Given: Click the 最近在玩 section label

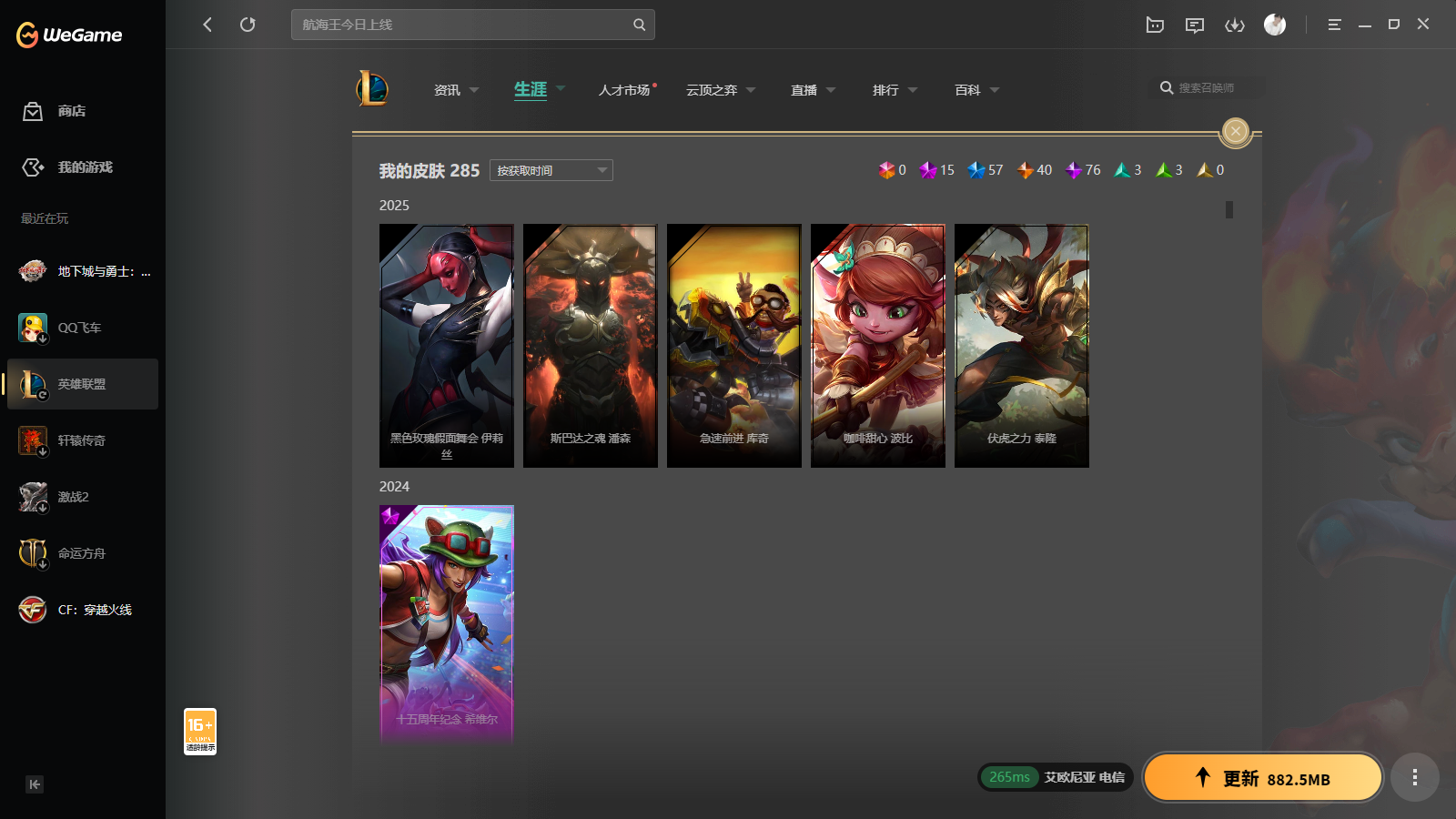Looking at the screenshot, I should [x=45, y=218].
